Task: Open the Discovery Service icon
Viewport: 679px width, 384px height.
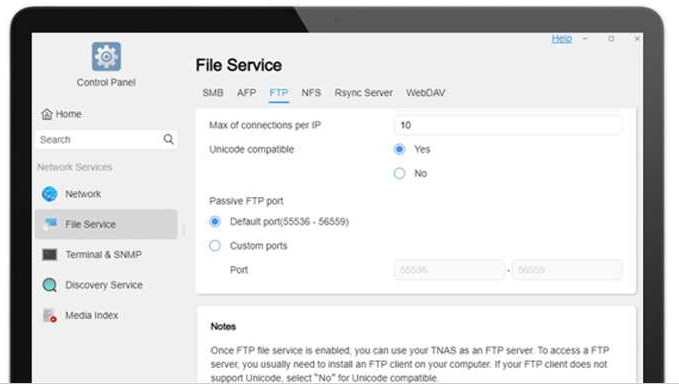Action: point(49,285)
